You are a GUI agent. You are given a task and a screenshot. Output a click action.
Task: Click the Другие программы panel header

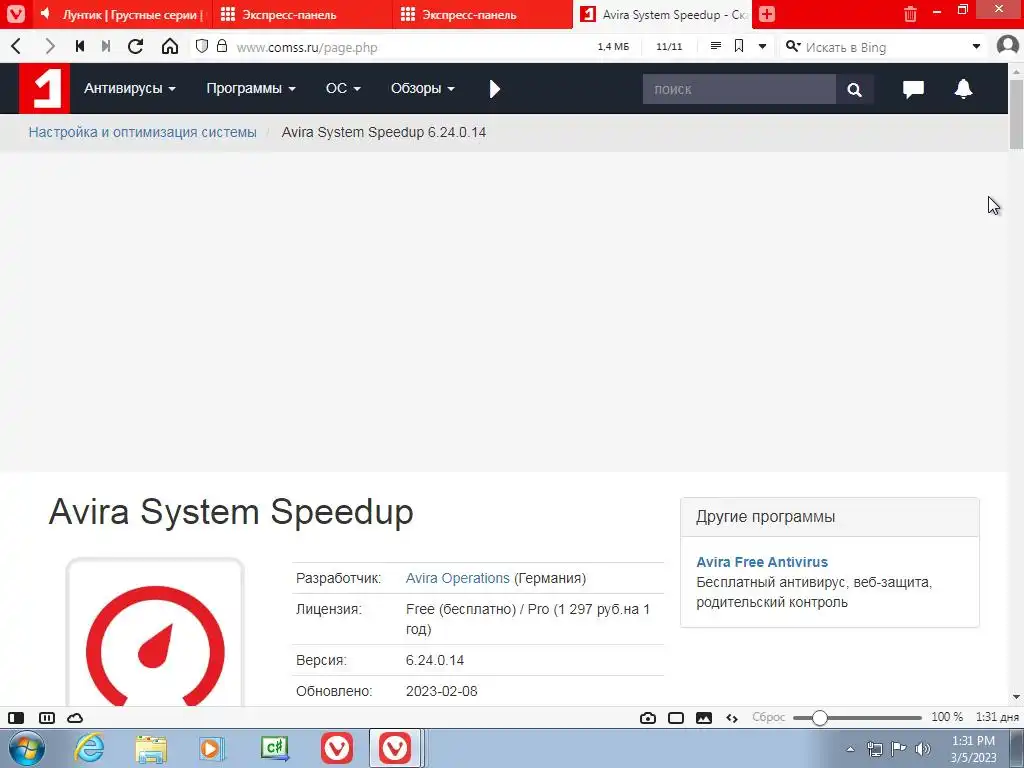pyautogui.click(x=829, y=517)
